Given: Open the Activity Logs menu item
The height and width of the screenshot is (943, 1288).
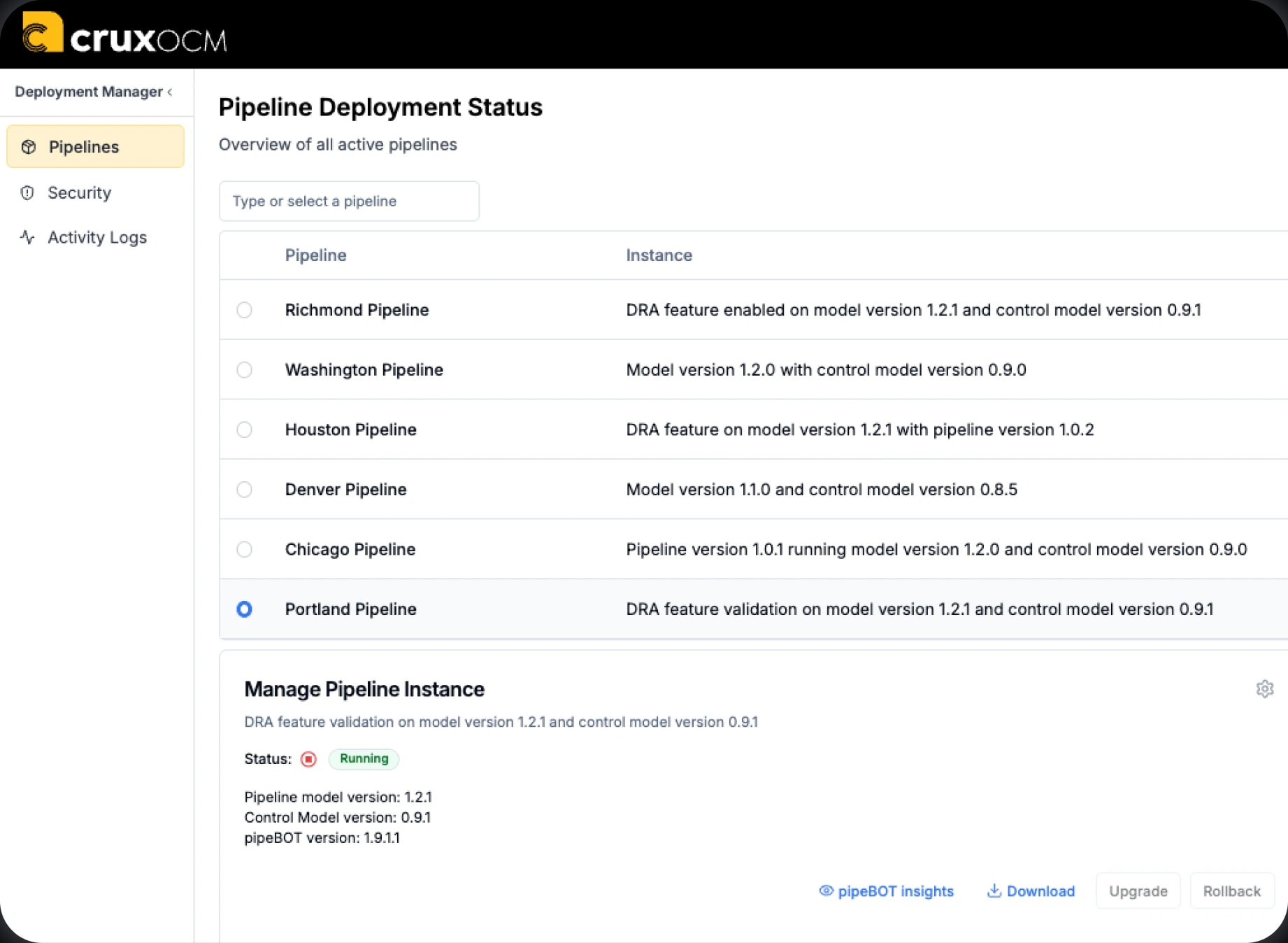Looking at the screenshot, I should 95,237.
